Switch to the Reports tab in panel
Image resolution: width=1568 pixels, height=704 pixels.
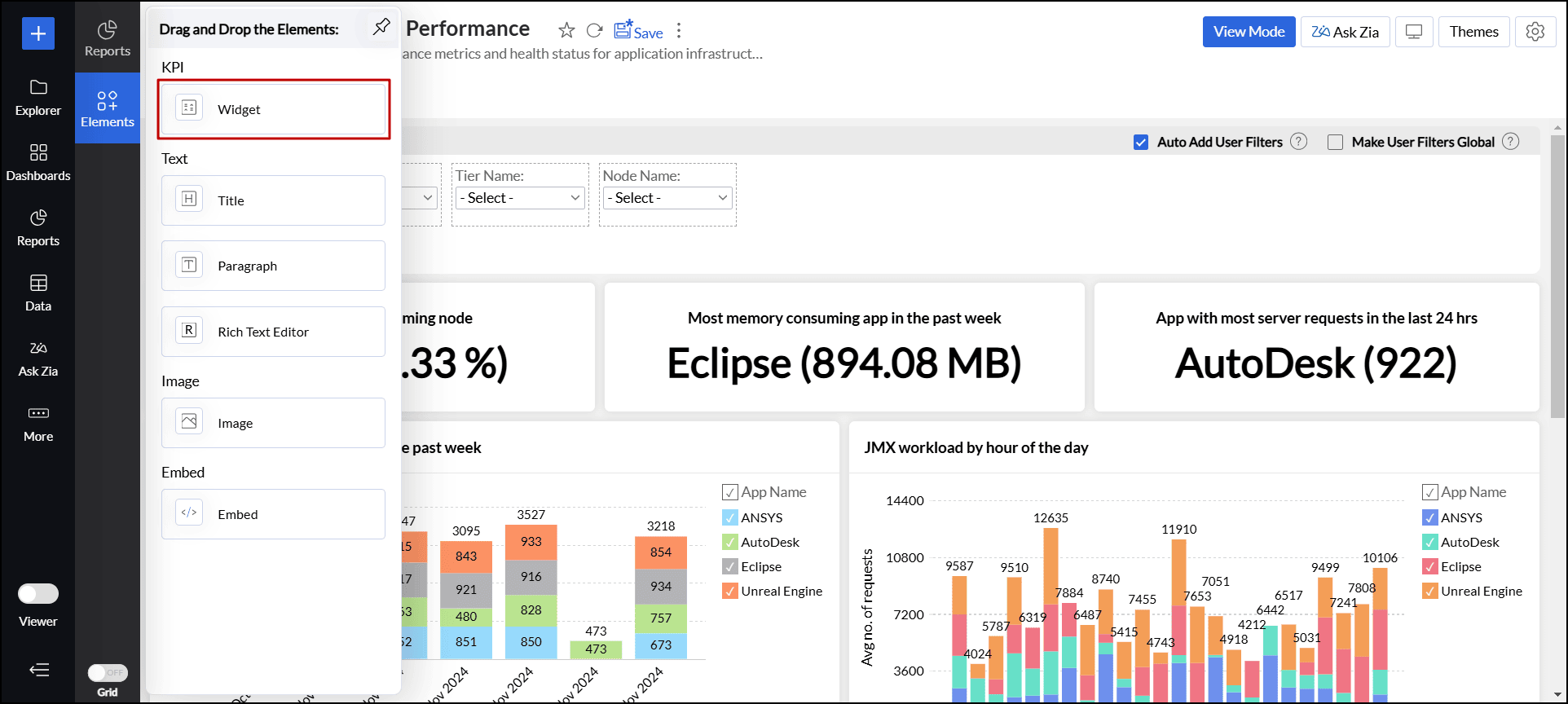click(108, 39)
